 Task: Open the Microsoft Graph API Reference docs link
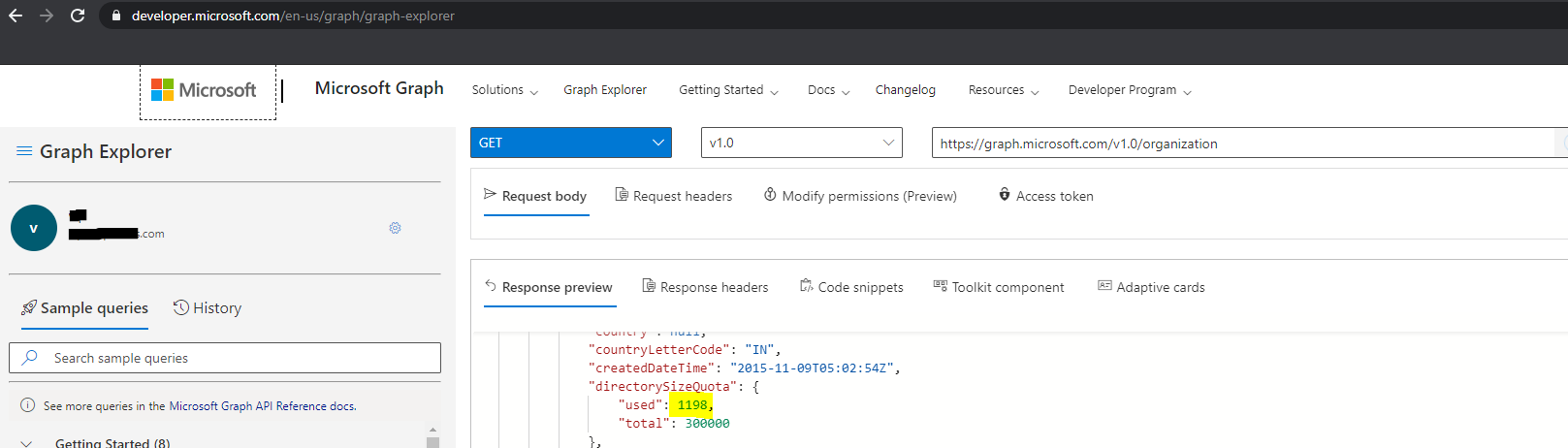[263, 406]
